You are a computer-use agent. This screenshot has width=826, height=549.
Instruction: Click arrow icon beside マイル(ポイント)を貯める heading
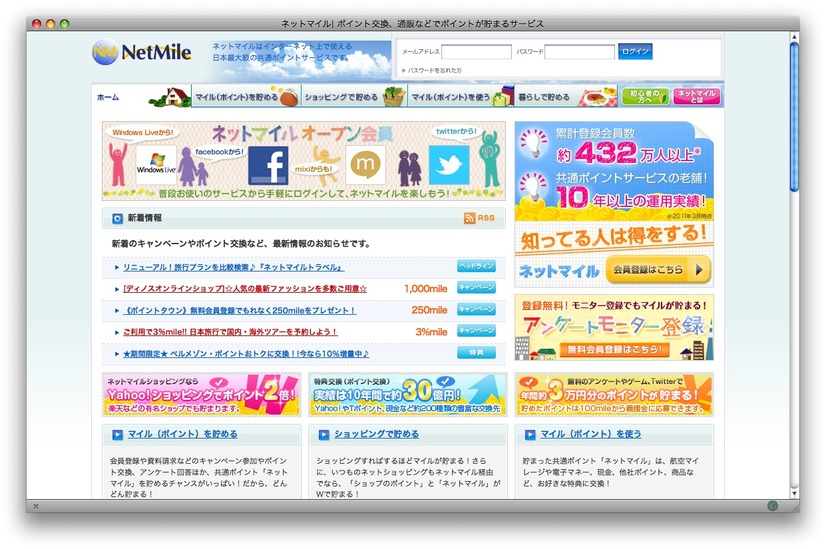click(x=117, y=435)
